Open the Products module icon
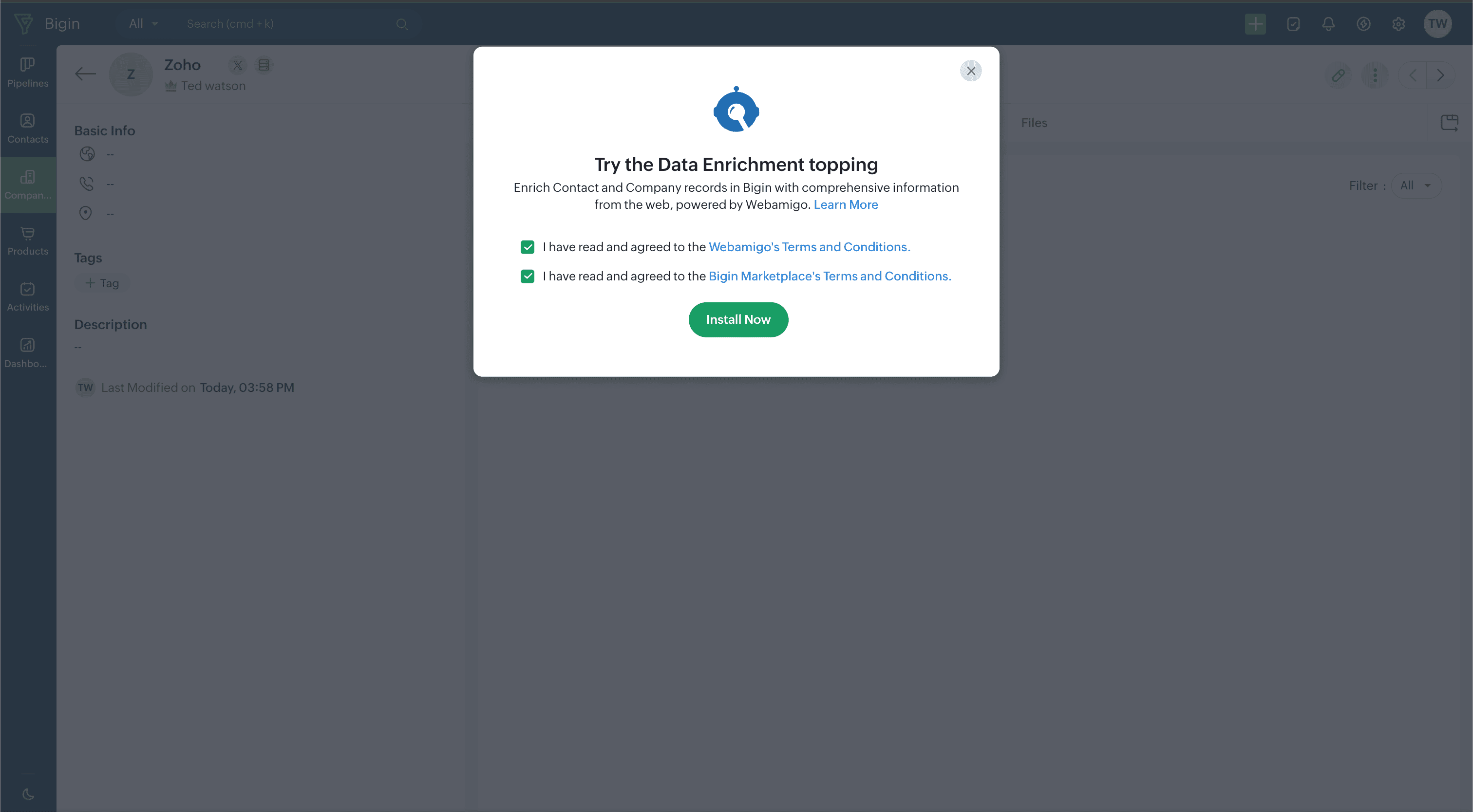Viewport: 1473px width, 812px height. pyautogui.click(x=27, y=240)
